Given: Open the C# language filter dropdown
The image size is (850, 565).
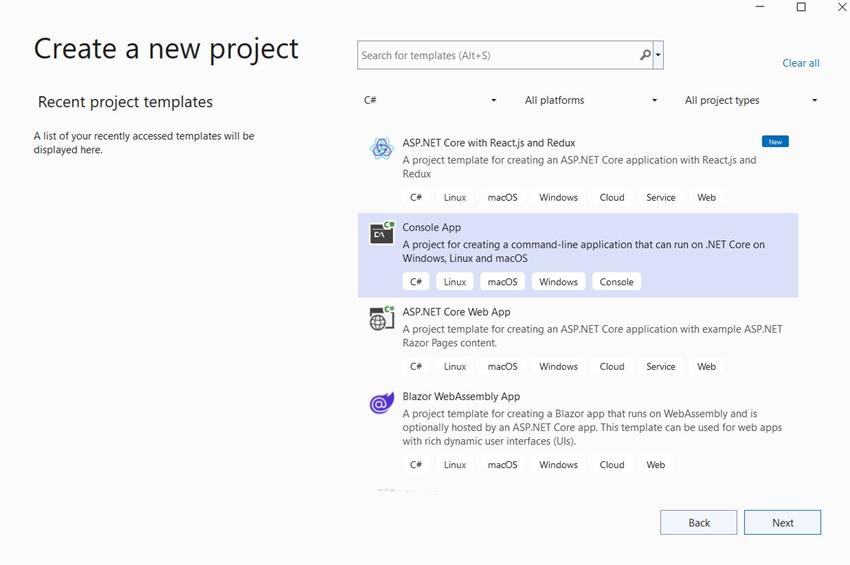Looking at the screenshot, I should tap(430, 100).
